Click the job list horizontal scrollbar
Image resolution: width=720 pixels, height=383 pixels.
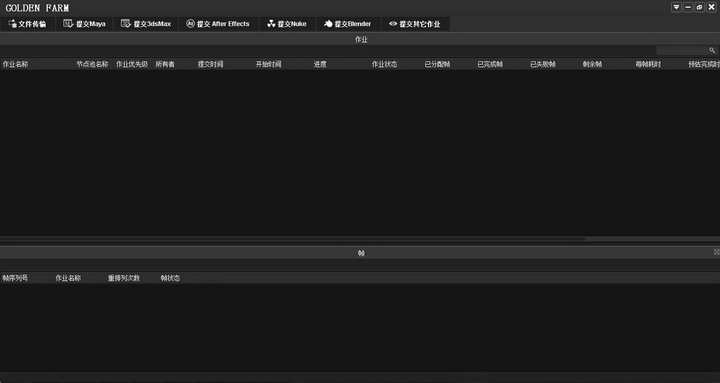(x=292, y=239)
